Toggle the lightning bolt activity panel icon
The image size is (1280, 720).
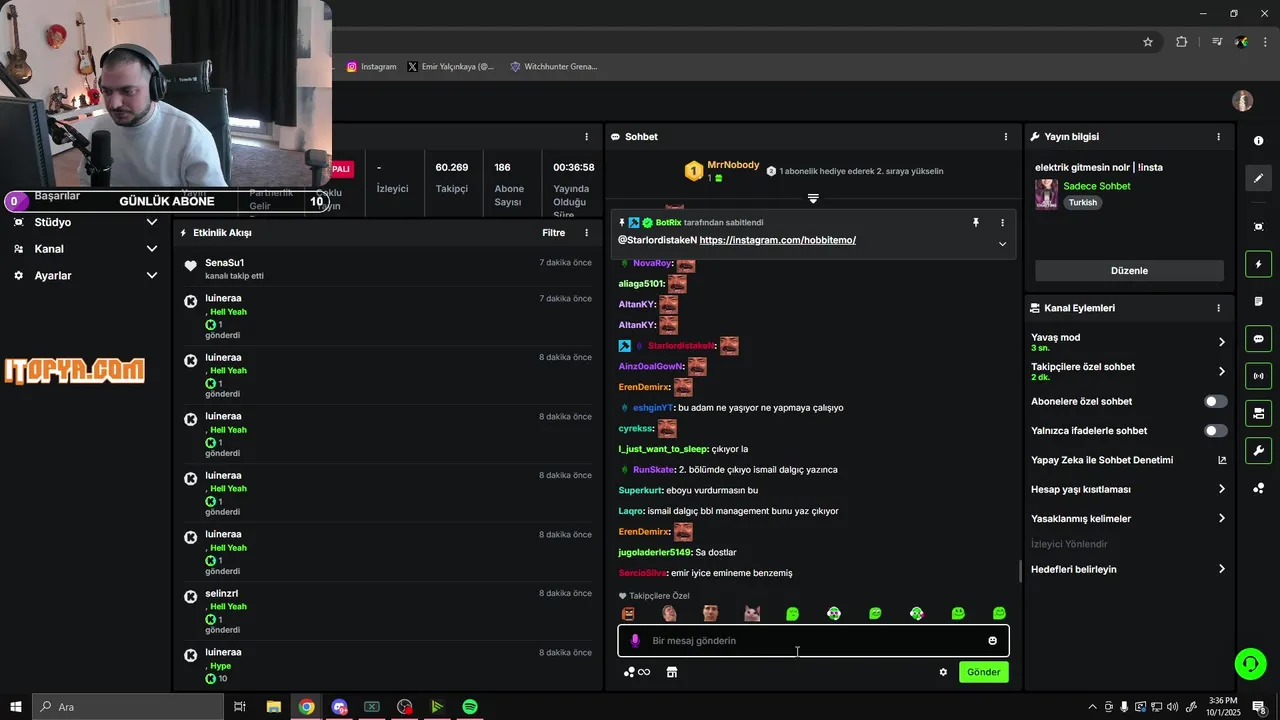1258,264
